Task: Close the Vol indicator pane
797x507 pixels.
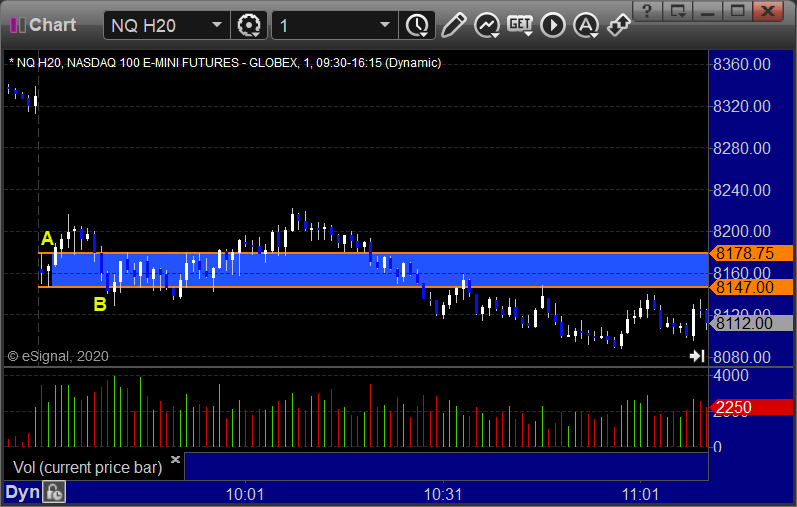Action: pyautogui.click(x=175, y=460)
